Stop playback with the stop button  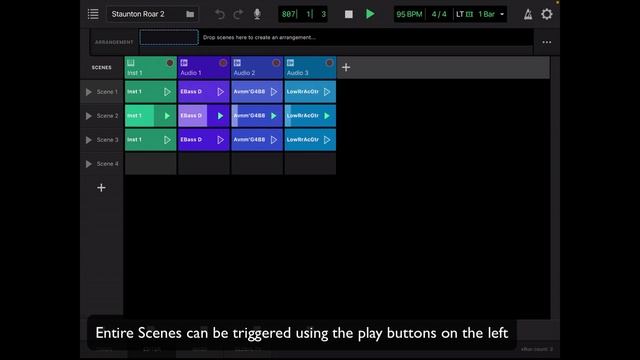point(349,14)
